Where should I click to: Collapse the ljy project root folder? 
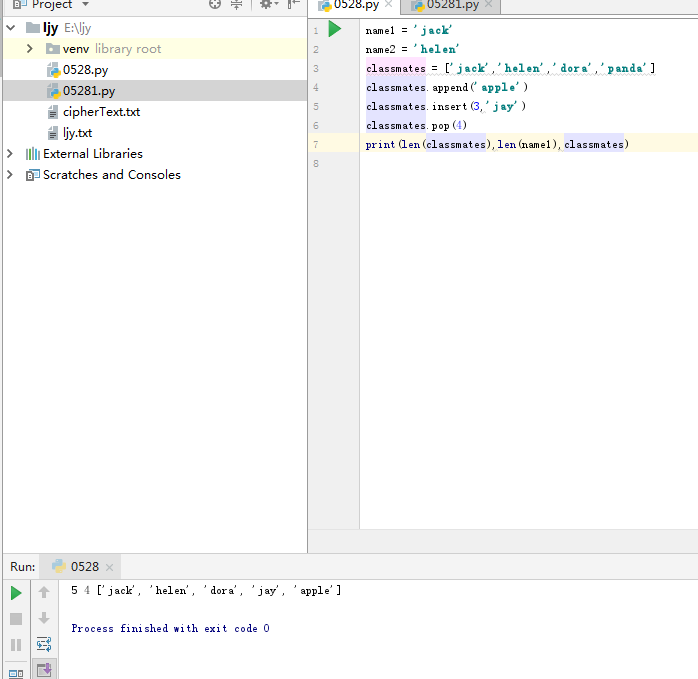pyautogui.click(x=11, y=28)
